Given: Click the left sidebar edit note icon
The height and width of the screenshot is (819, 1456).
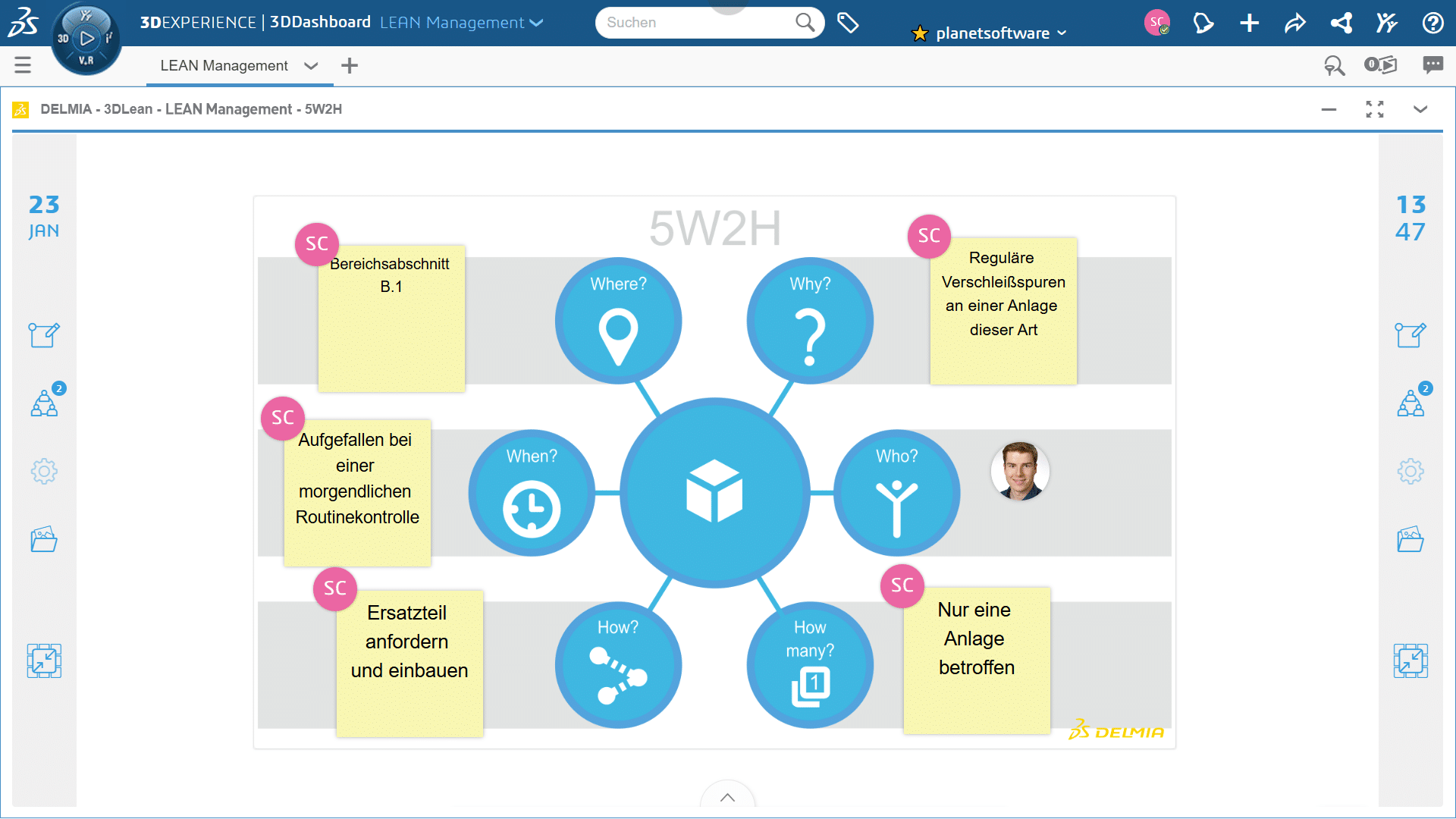Looking at the screenshot, I should (x=44, y=334).
